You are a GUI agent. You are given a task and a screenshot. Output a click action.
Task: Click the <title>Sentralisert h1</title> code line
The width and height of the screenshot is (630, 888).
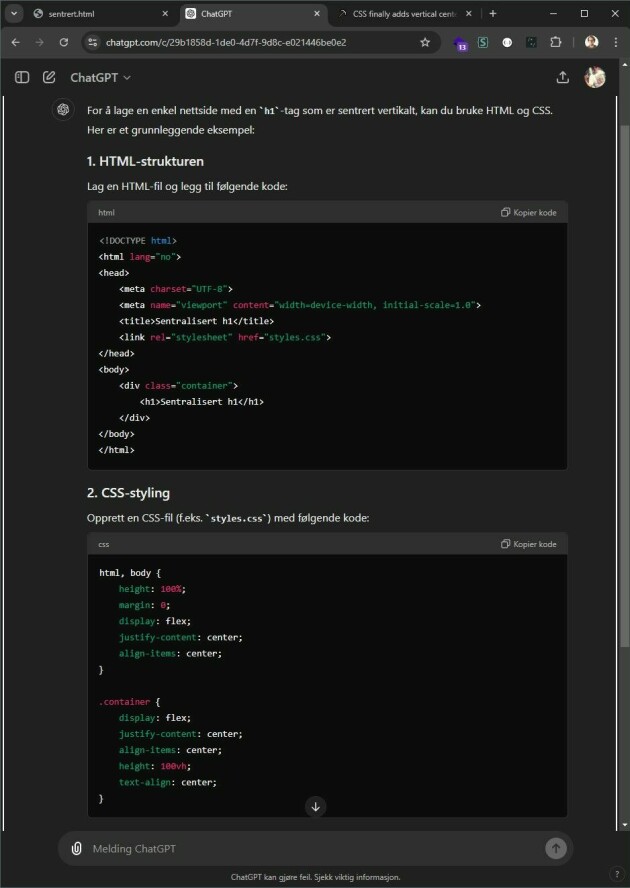(x=197, y=321)
